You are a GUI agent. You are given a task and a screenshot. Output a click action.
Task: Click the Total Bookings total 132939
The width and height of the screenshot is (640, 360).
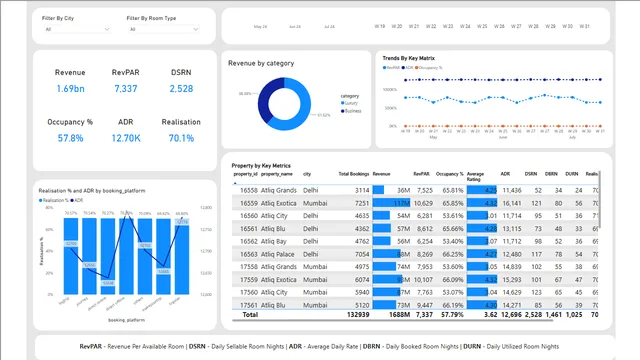pos(358,315)
